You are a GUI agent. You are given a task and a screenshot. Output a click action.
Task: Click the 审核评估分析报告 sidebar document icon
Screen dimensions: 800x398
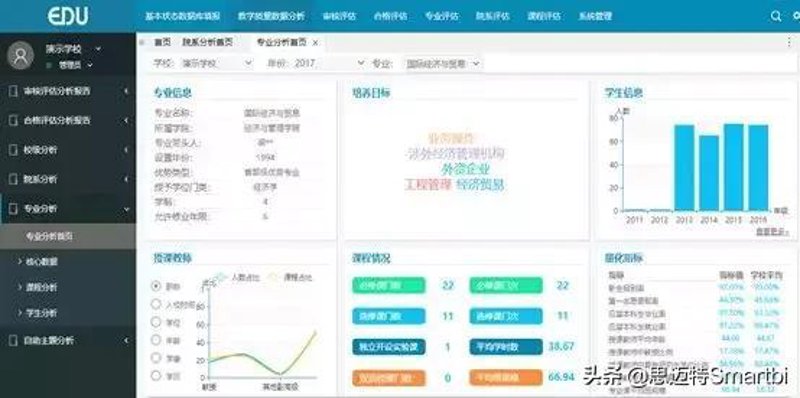tap(13, 91)
